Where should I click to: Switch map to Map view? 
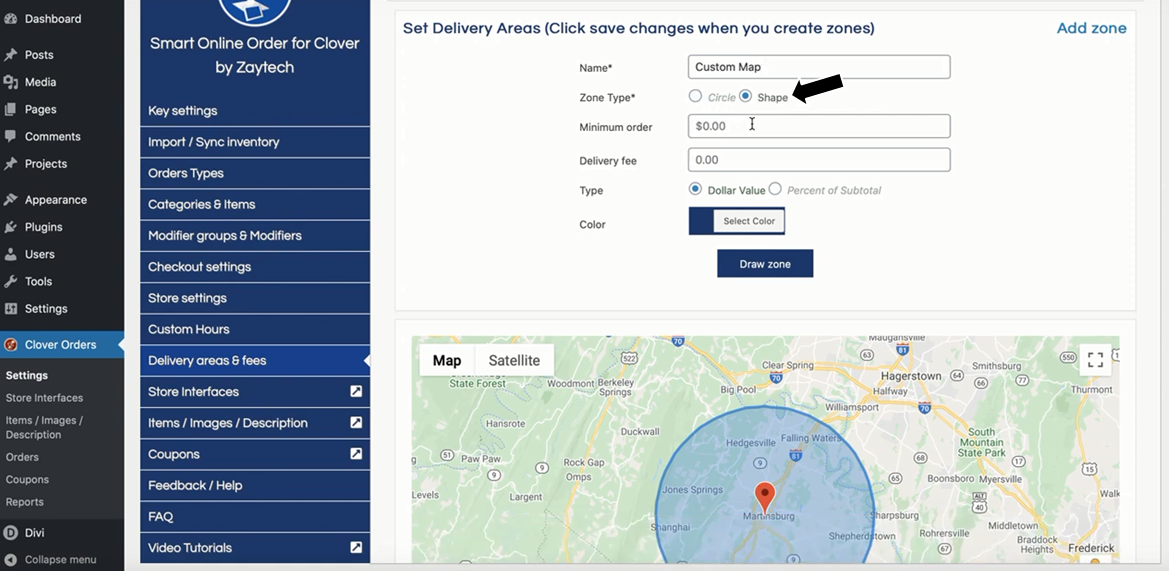447,360
